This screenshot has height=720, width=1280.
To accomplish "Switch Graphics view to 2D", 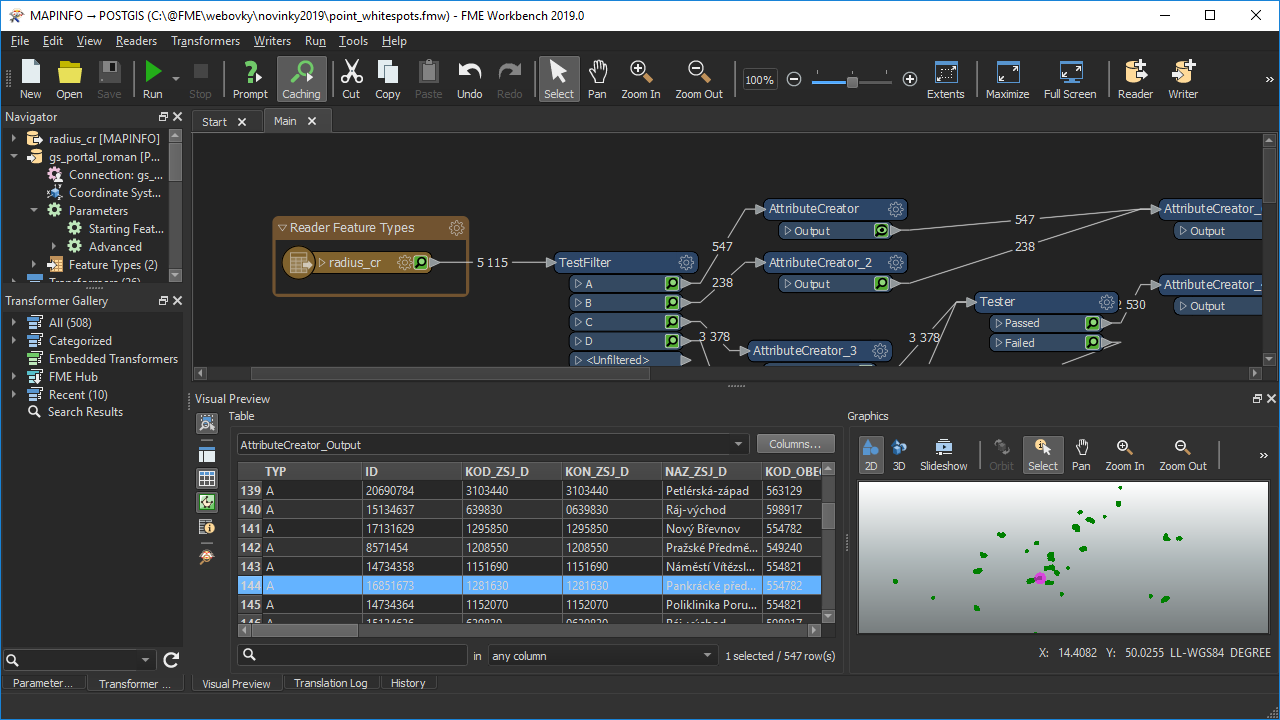I will (870, 454).
